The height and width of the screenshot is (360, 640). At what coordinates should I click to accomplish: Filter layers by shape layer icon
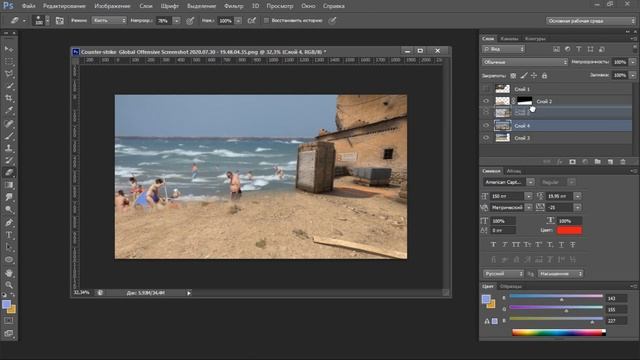click(x=590, y=49)
